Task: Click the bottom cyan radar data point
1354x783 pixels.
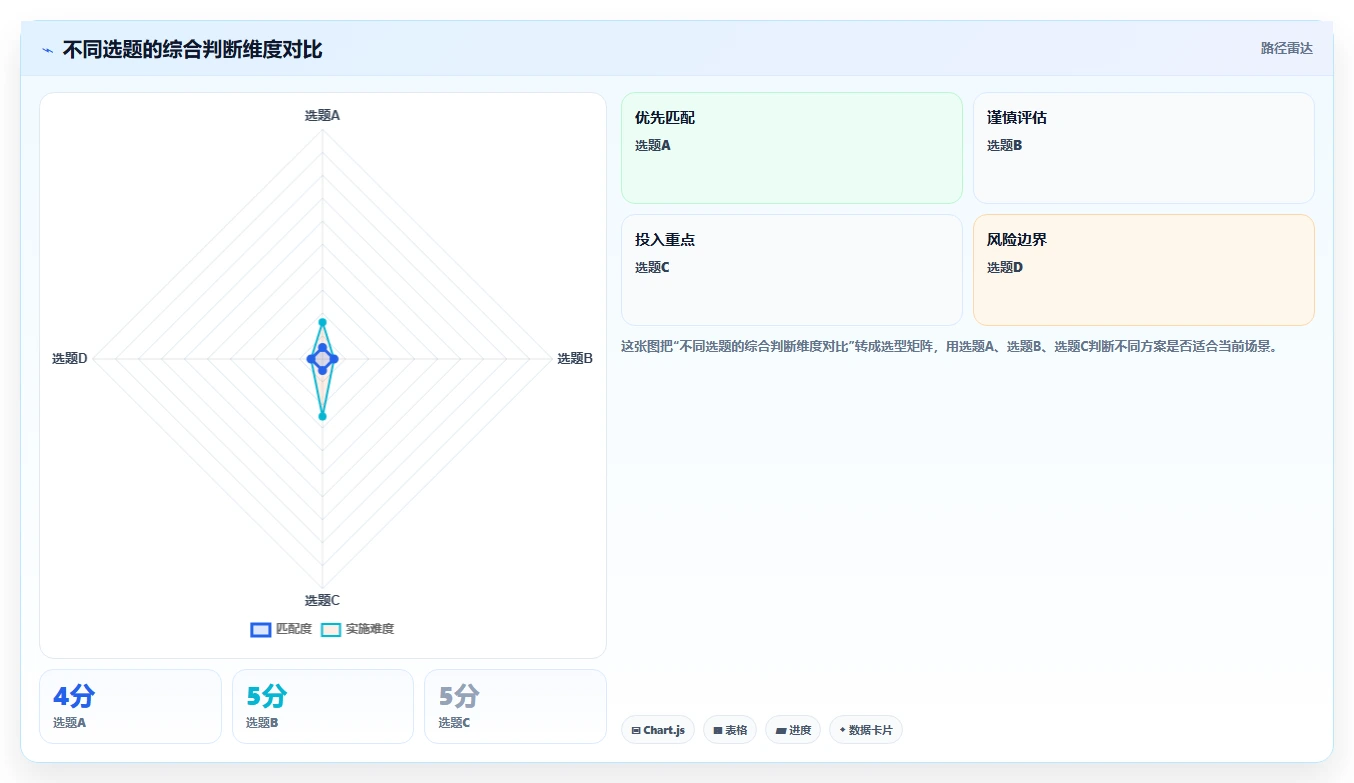Action: click(x=322, y=416)
